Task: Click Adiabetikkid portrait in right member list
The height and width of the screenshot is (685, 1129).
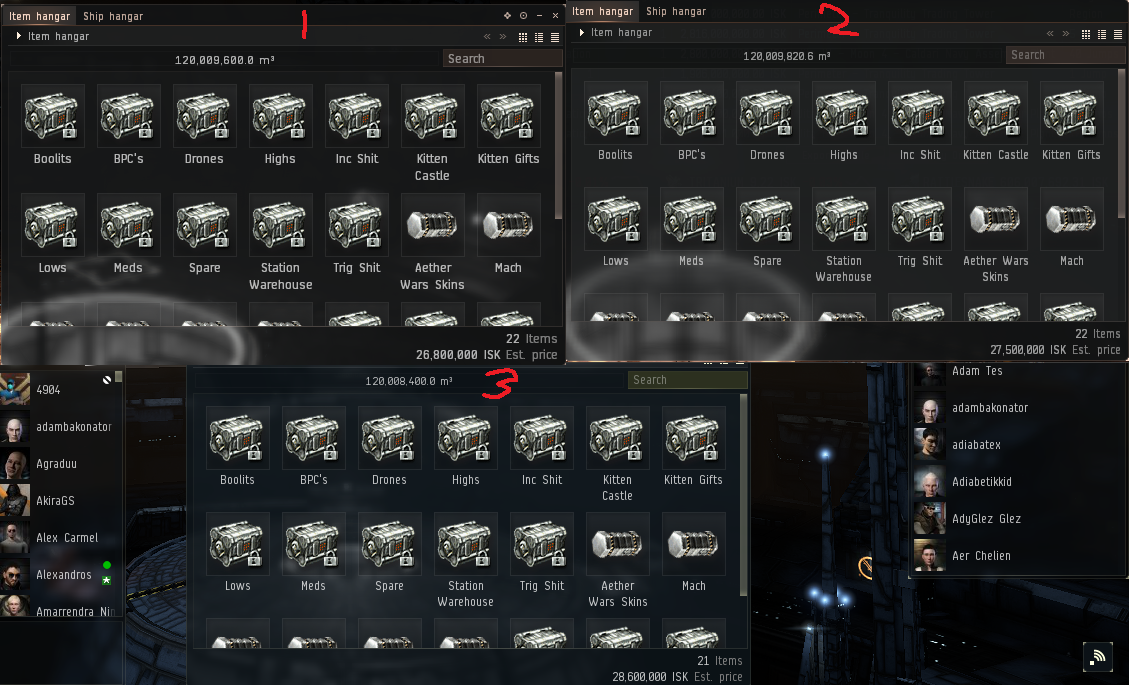Action: [929, 482]
